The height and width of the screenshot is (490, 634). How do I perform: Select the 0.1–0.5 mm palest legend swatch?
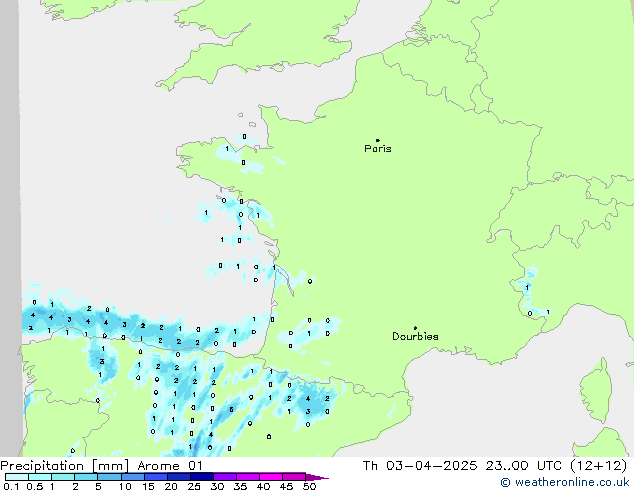[17, 477]
